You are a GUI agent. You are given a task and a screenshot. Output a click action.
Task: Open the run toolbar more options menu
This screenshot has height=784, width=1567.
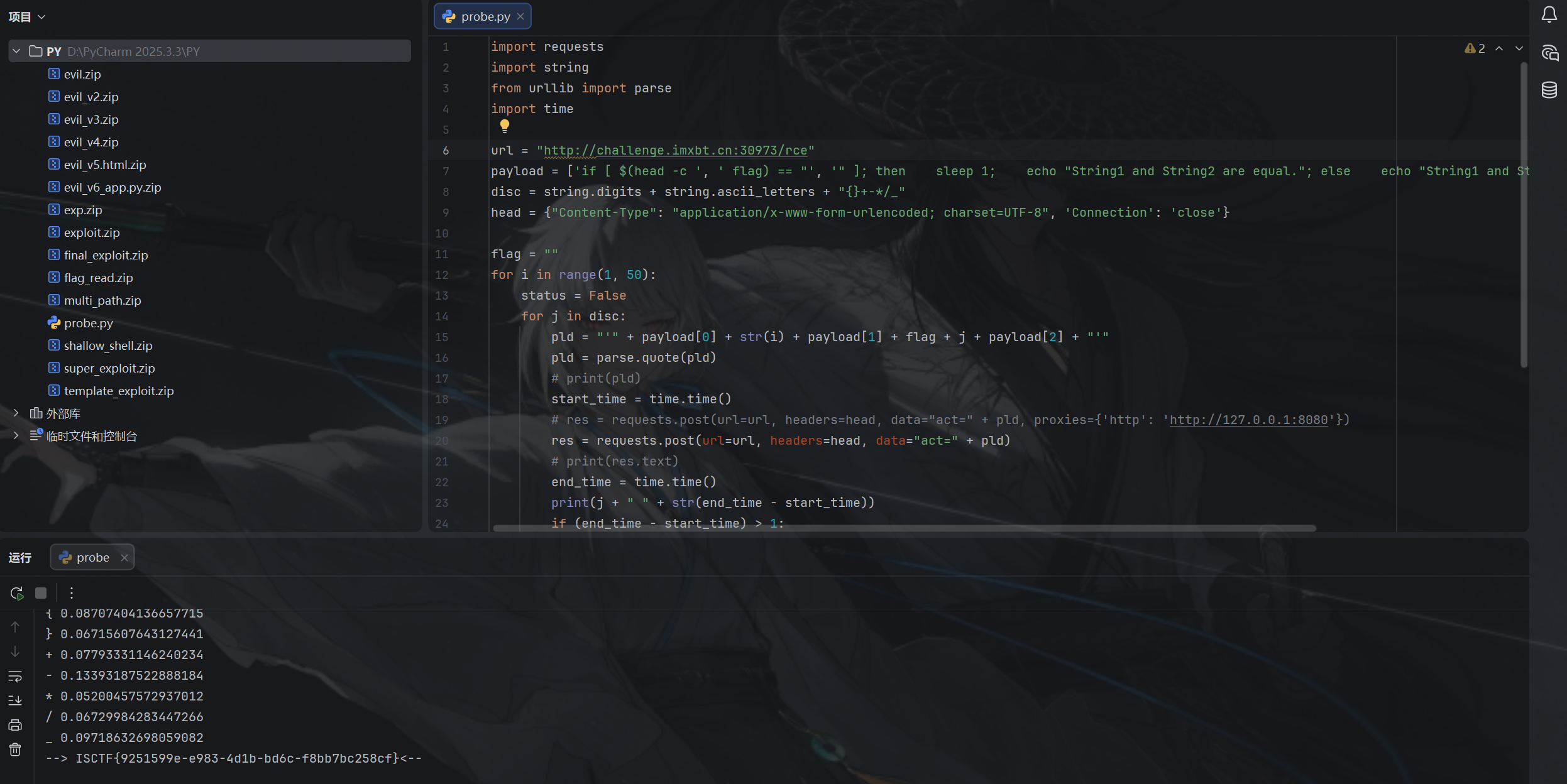pos(72,592)
